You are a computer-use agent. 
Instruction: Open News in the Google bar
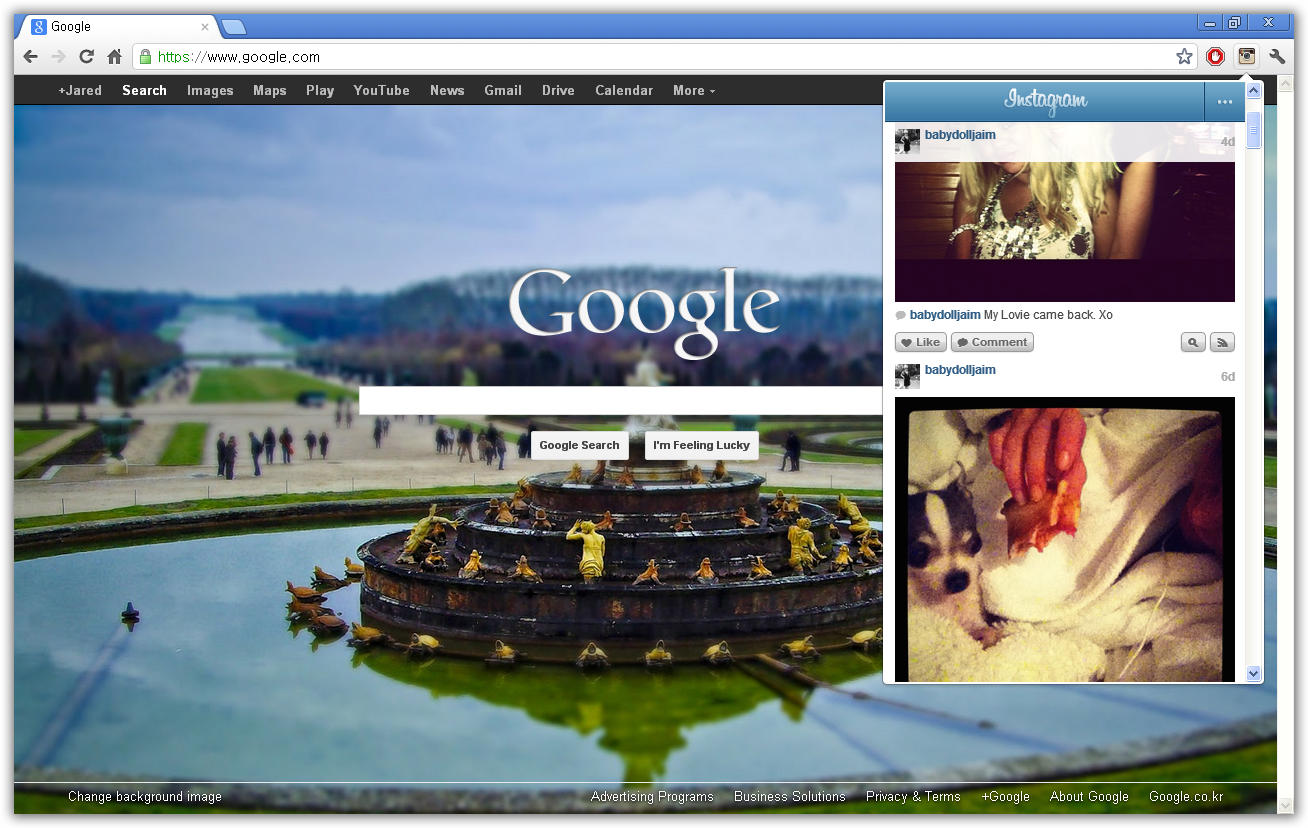pos(447,90)
